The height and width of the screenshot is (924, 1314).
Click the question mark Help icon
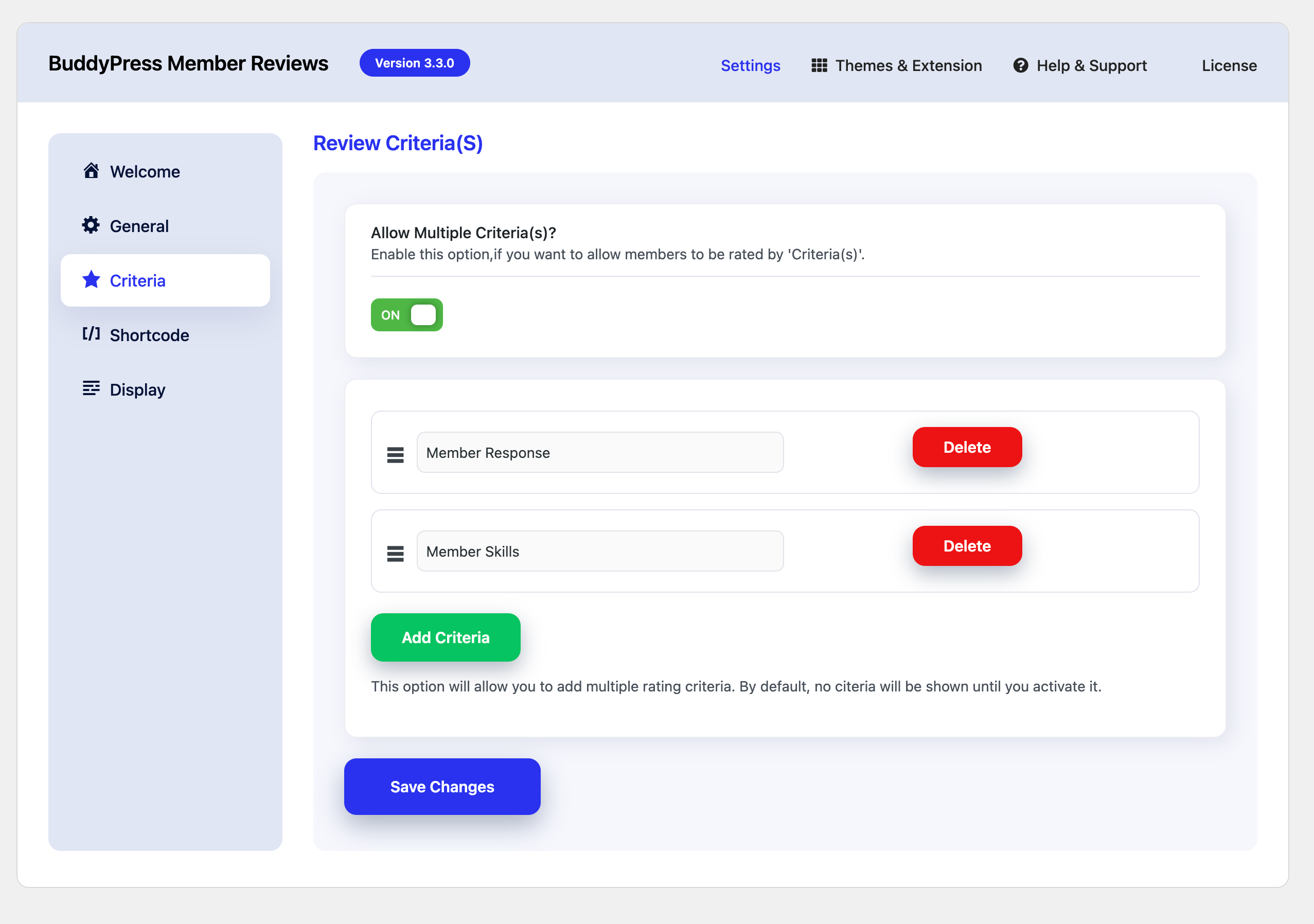(x=1020, y=65)
